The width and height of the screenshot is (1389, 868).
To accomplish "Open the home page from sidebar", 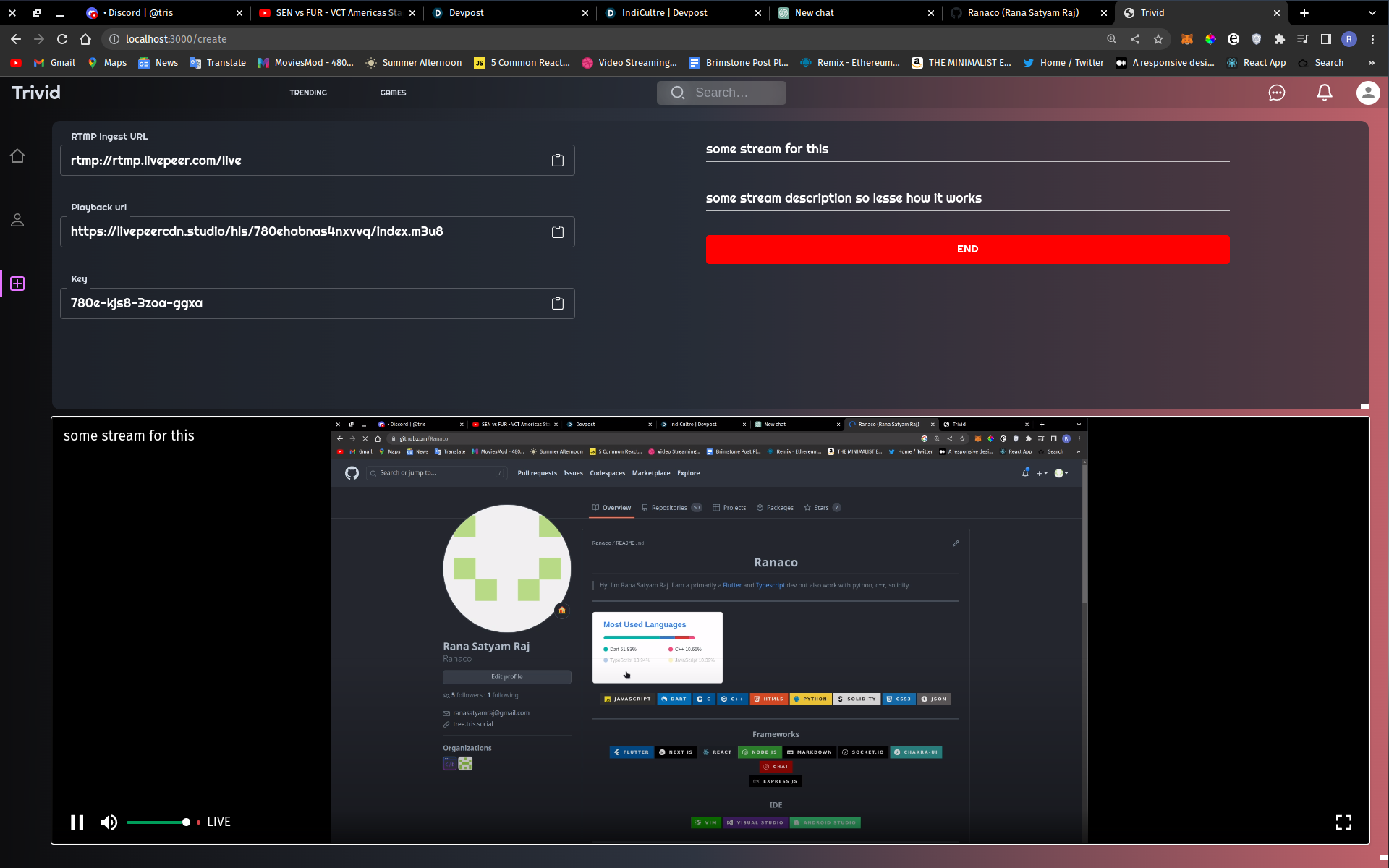I will click(x=17, y=156).
